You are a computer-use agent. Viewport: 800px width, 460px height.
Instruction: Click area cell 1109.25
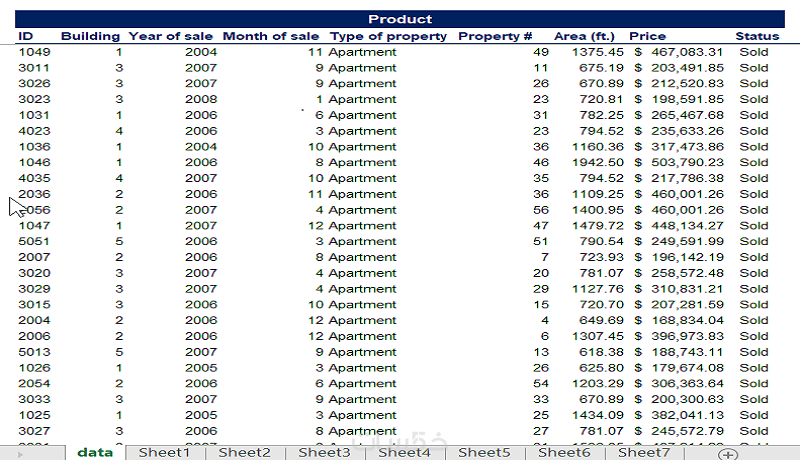pos(597,194)
